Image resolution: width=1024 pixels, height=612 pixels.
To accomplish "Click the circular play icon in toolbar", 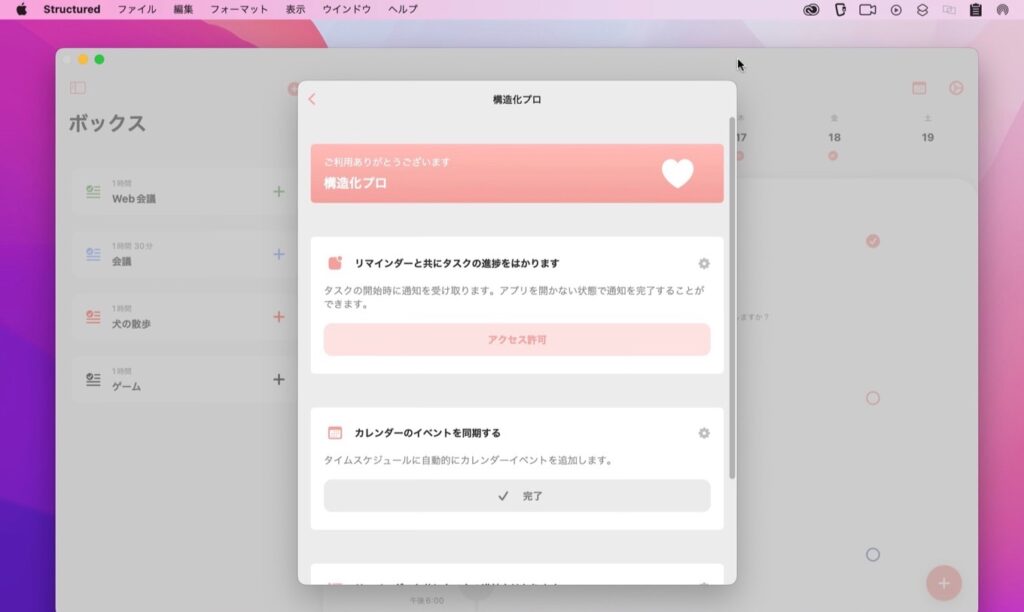I will coord(956,88).
